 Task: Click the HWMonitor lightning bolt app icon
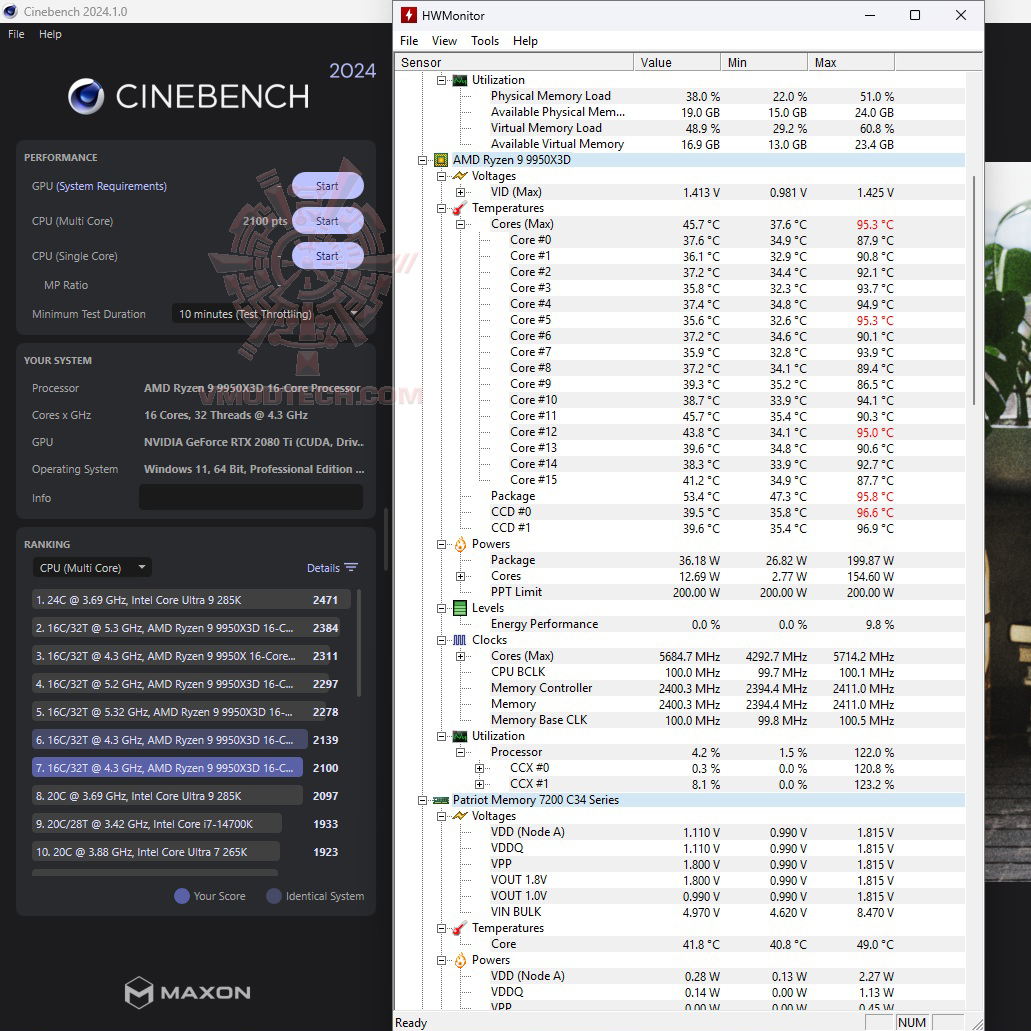pos(408,15)
